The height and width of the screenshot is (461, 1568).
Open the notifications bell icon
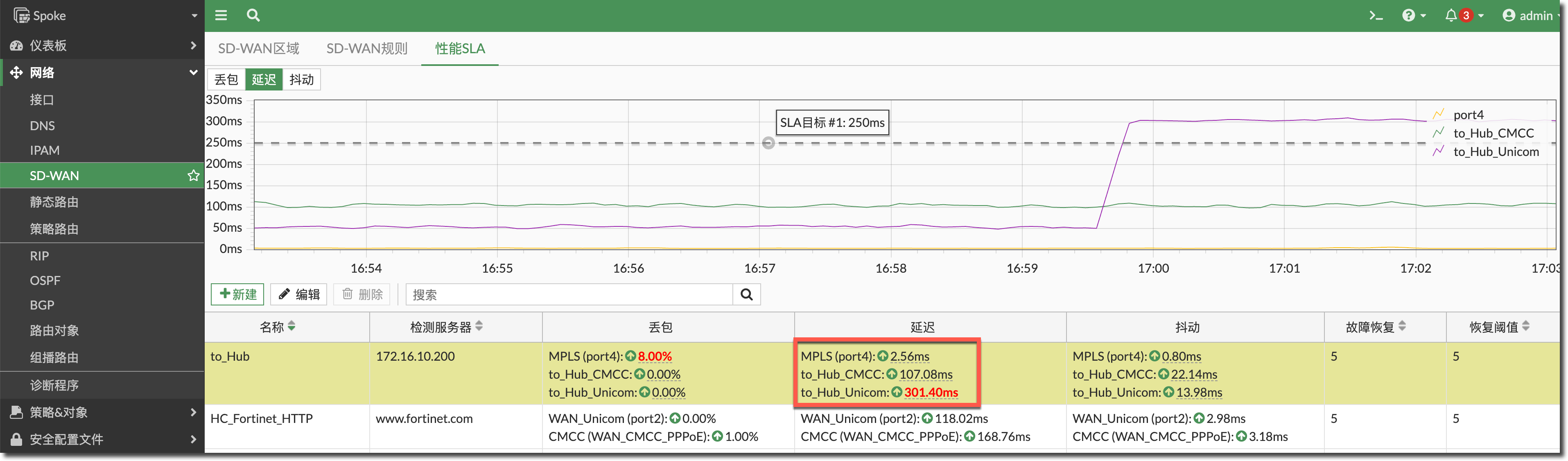click(1451, 15)
